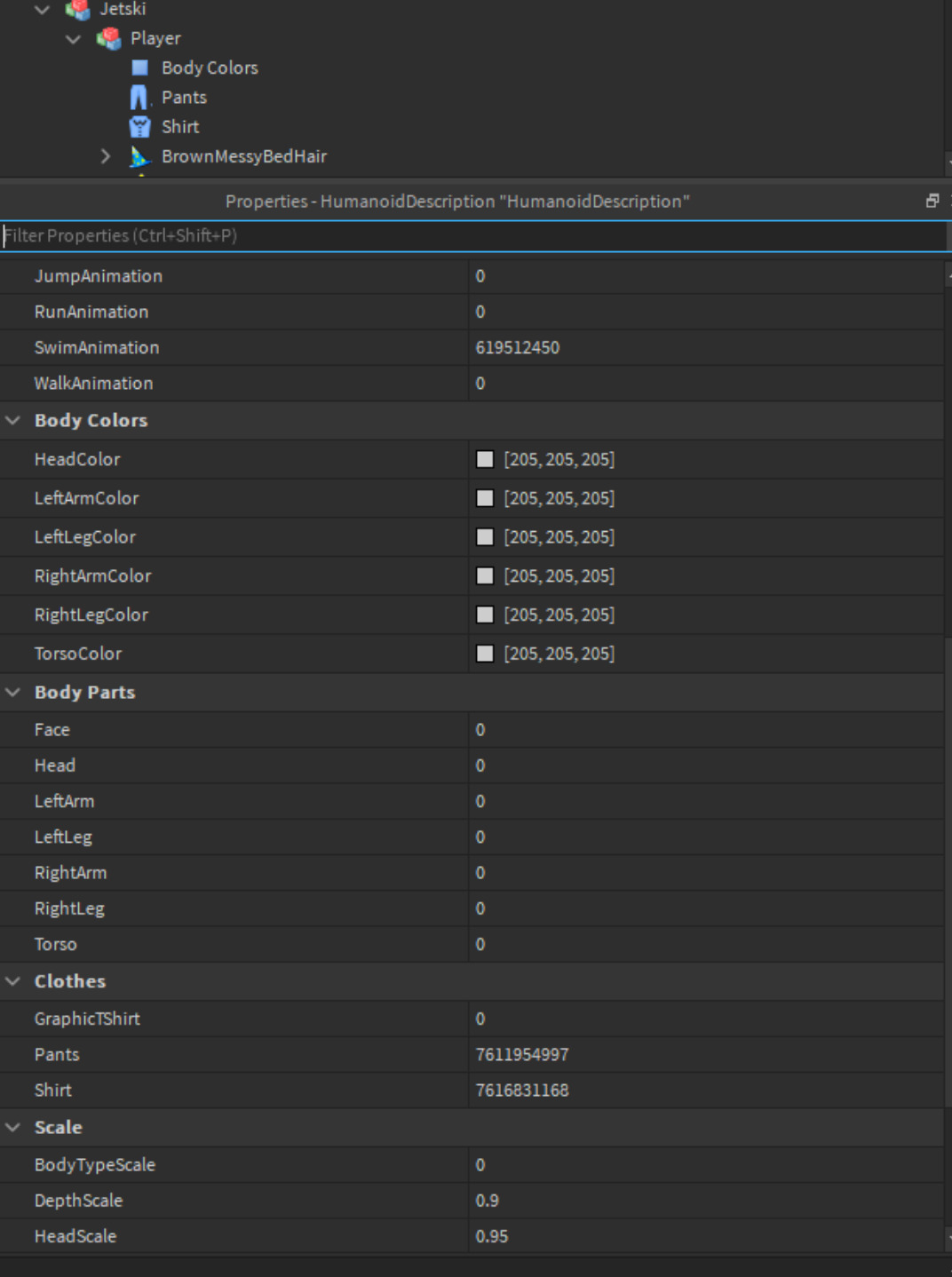Open the HeadColor color swatch
The height and width of the screenshot is (1277, 952).
tap(485, 459)
